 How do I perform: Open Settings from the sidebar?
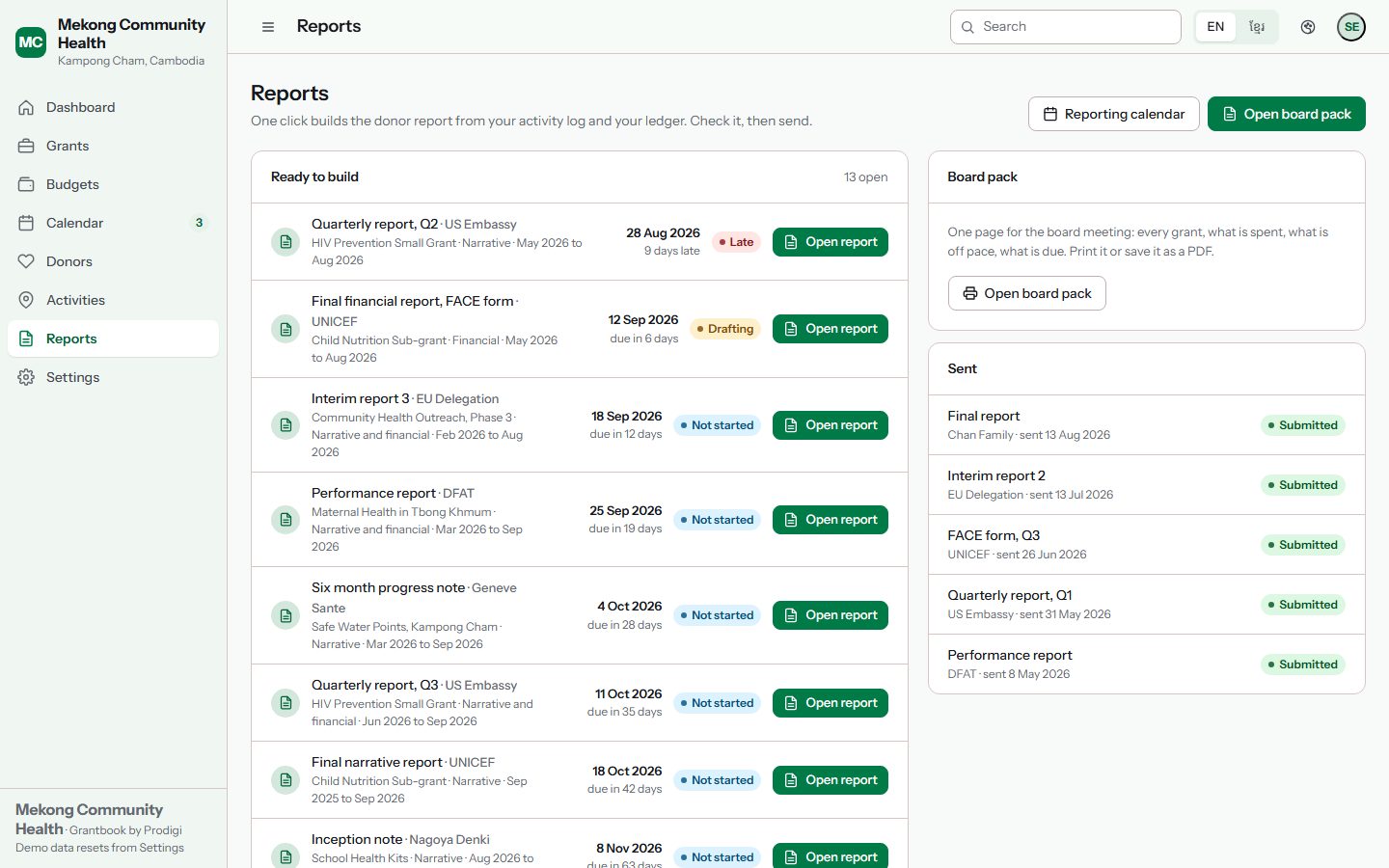tap(113, 377)
